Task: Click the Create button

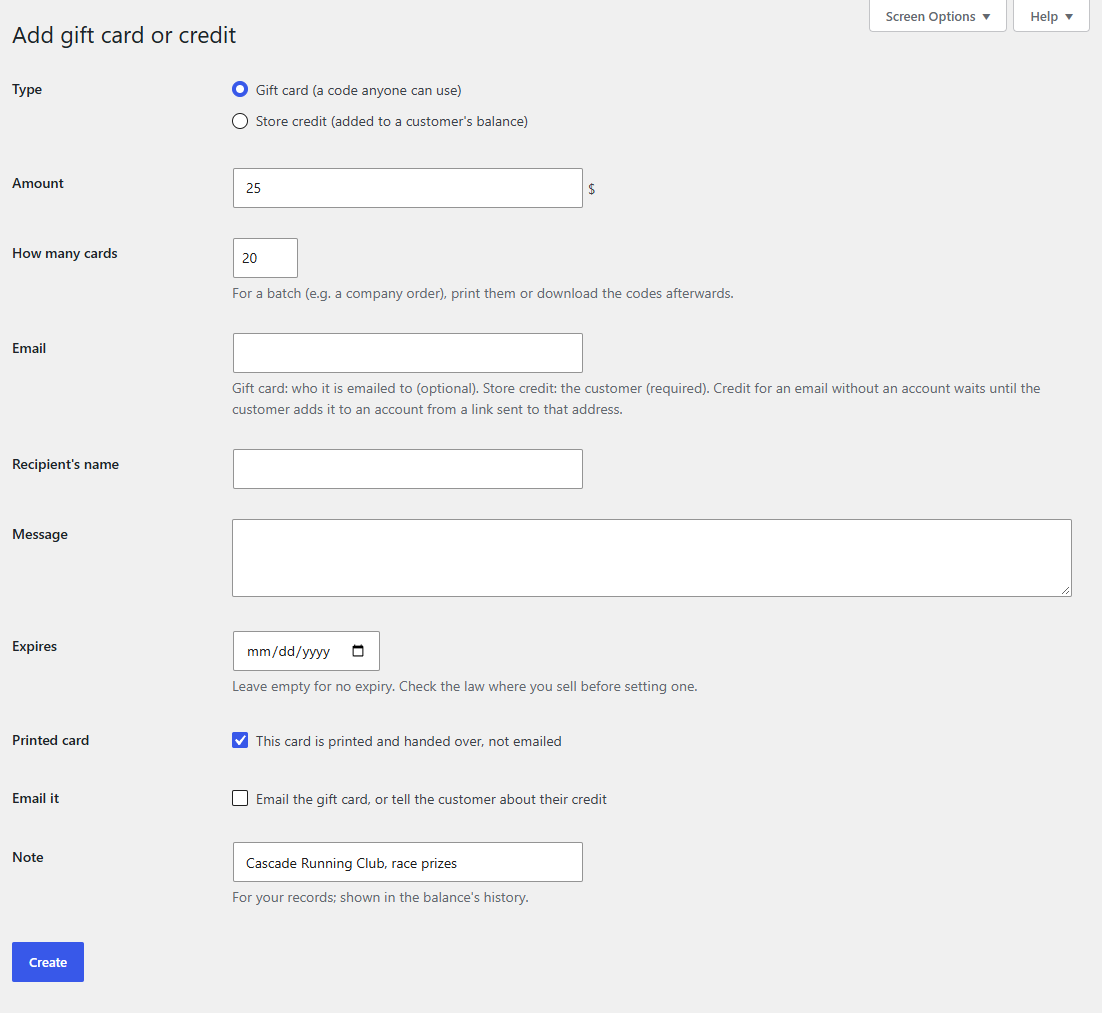Action: point(48,962)
